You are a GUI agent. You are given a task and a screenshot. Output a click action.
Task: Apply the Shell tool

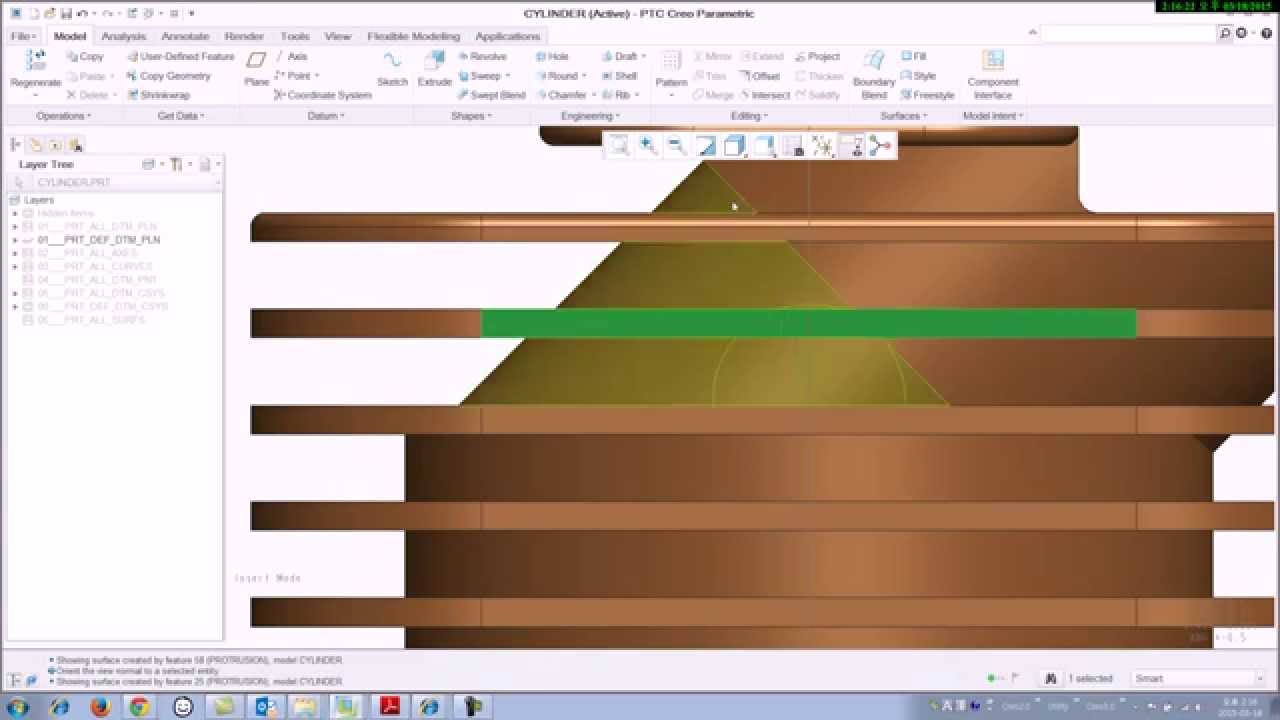click(619, 76)
